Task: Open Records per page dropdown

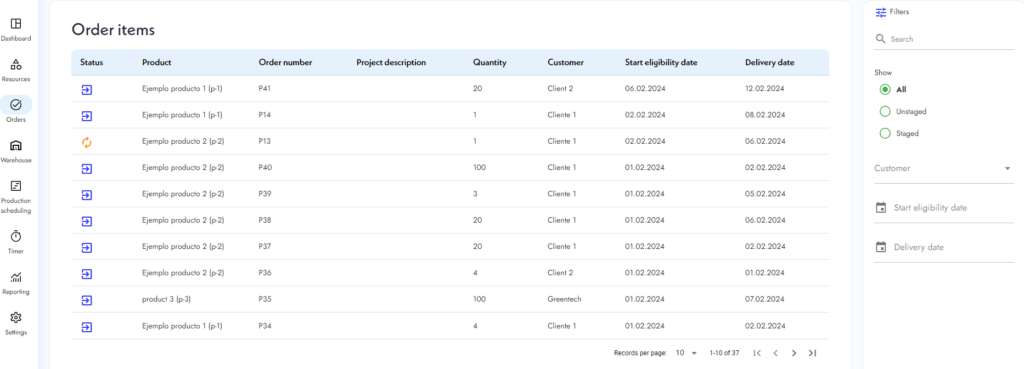Action: pyautogui.click(x=686, y=353)
